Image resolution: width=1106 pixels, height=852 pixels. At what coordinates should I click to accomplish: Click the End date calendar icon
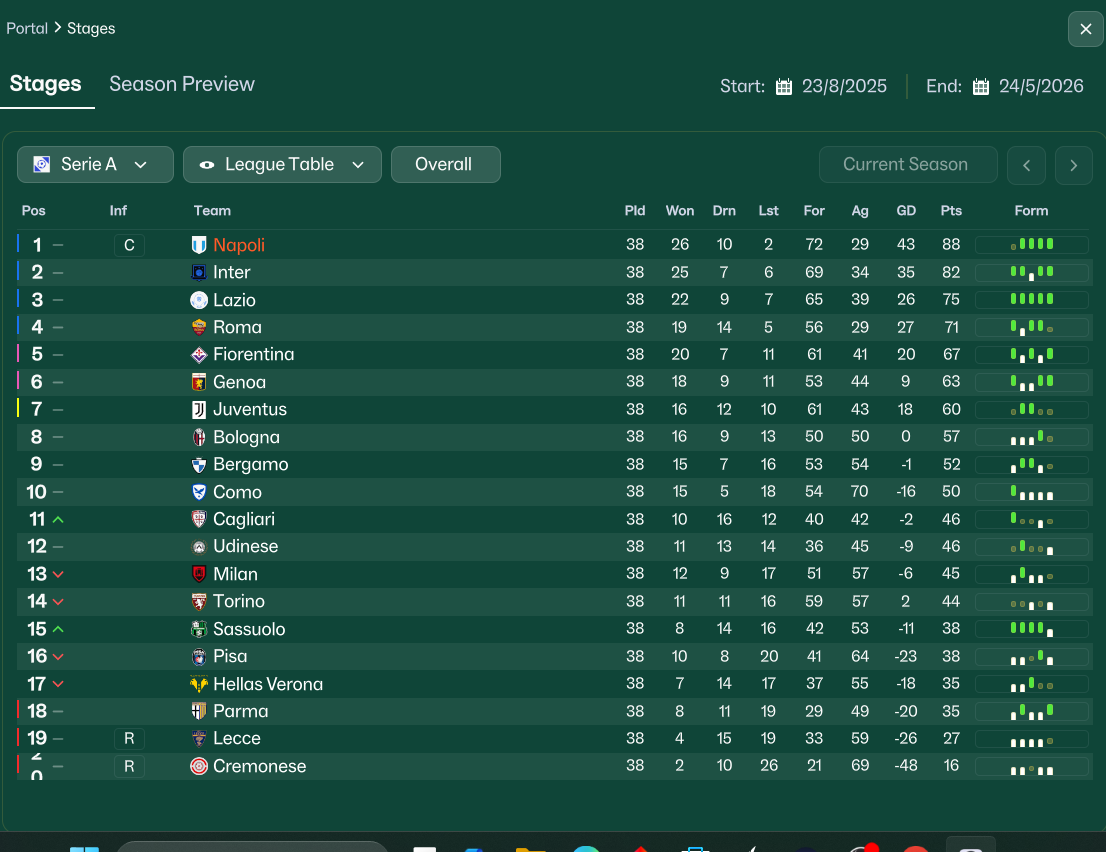click(981, 86)
